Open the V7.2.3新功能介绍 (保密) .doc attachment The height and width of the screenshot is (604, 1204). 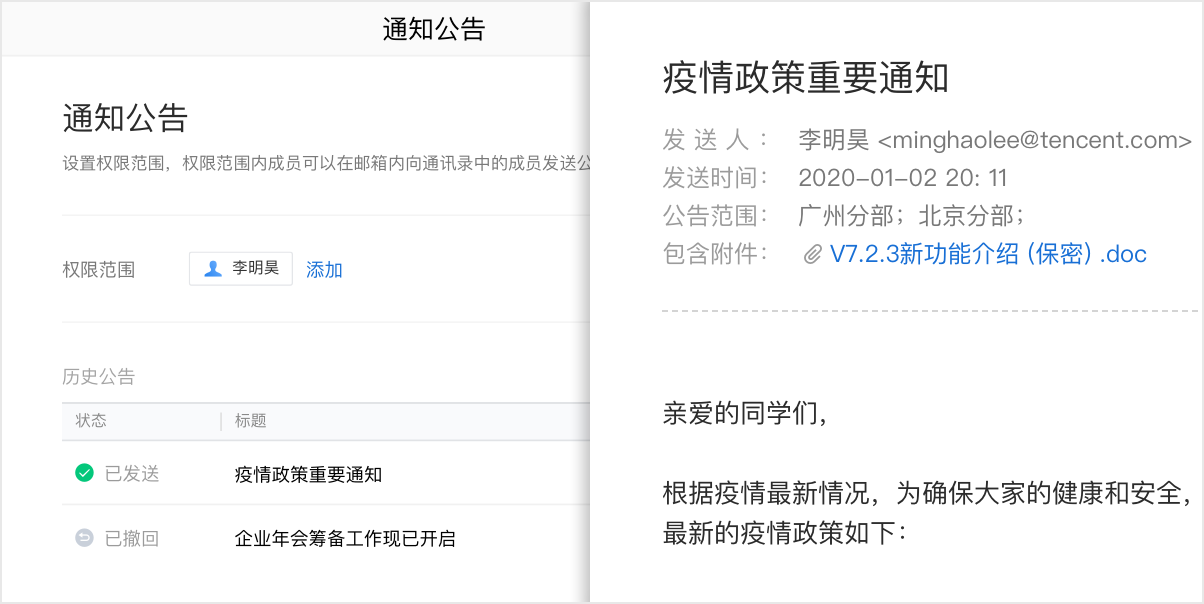(x=988, y=254)
